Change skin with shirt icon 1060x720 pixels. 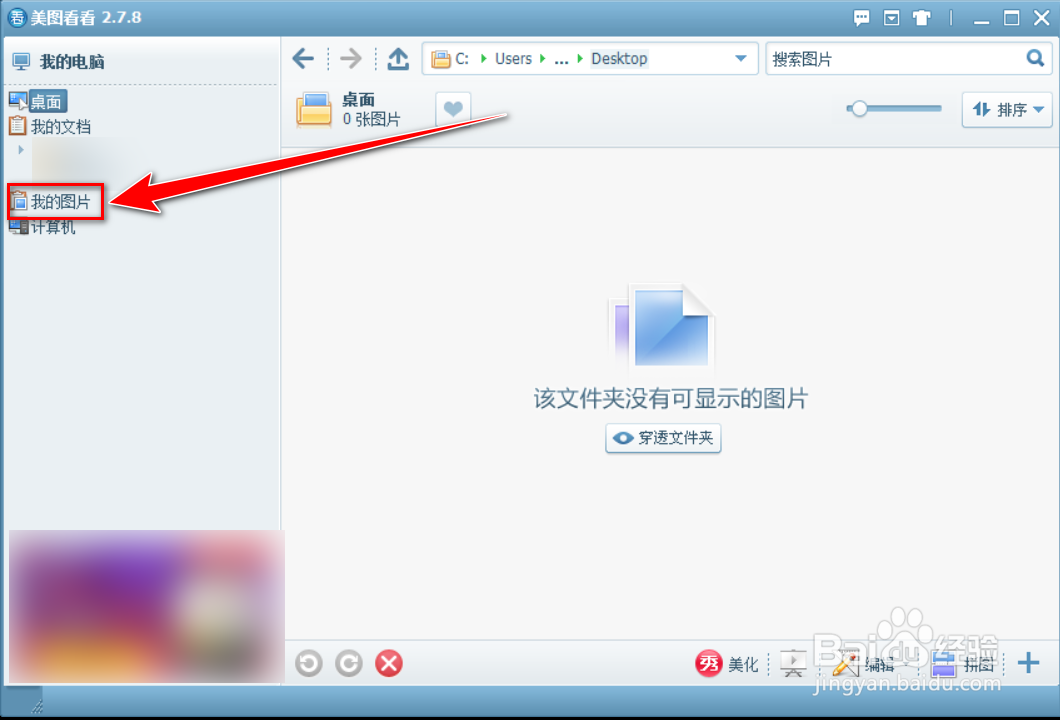click(x=921, y=18)
